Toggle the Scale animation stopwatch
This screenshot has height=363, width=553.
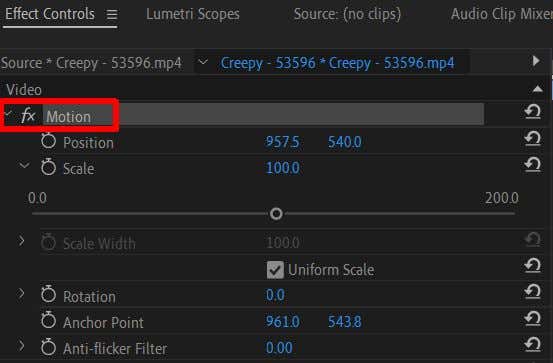click(48, 167)
